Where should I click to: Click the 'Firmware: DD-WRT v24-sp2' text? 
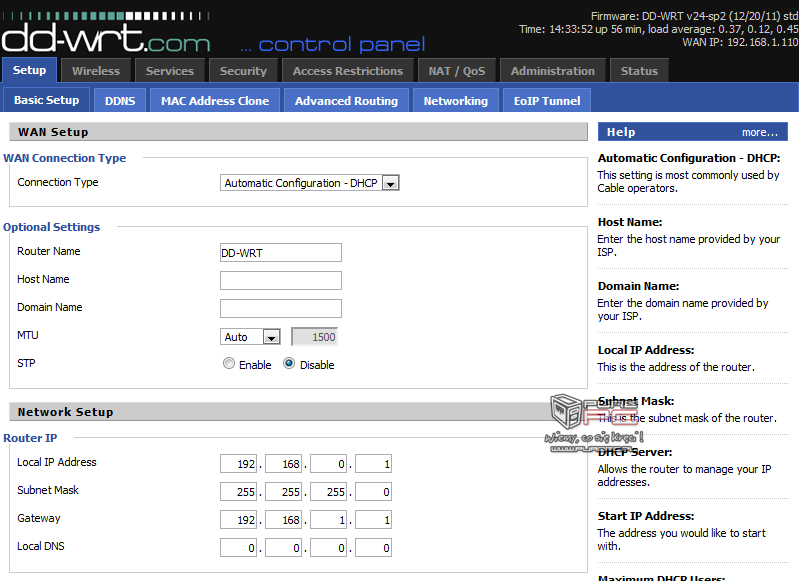click(658, 16)
